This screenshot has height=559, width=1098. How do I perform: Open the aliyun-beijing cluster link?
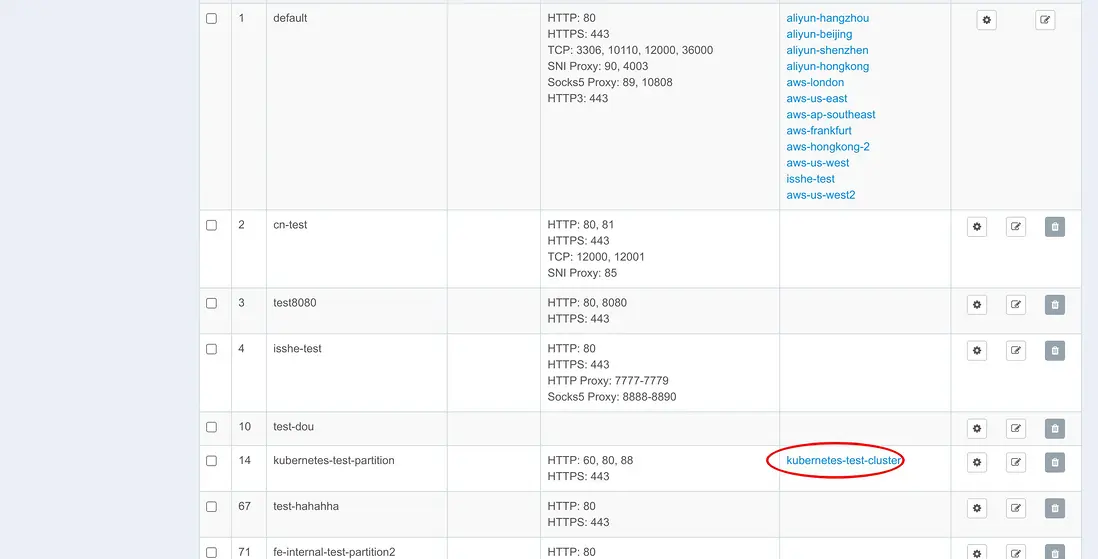[x=819, y=34]
